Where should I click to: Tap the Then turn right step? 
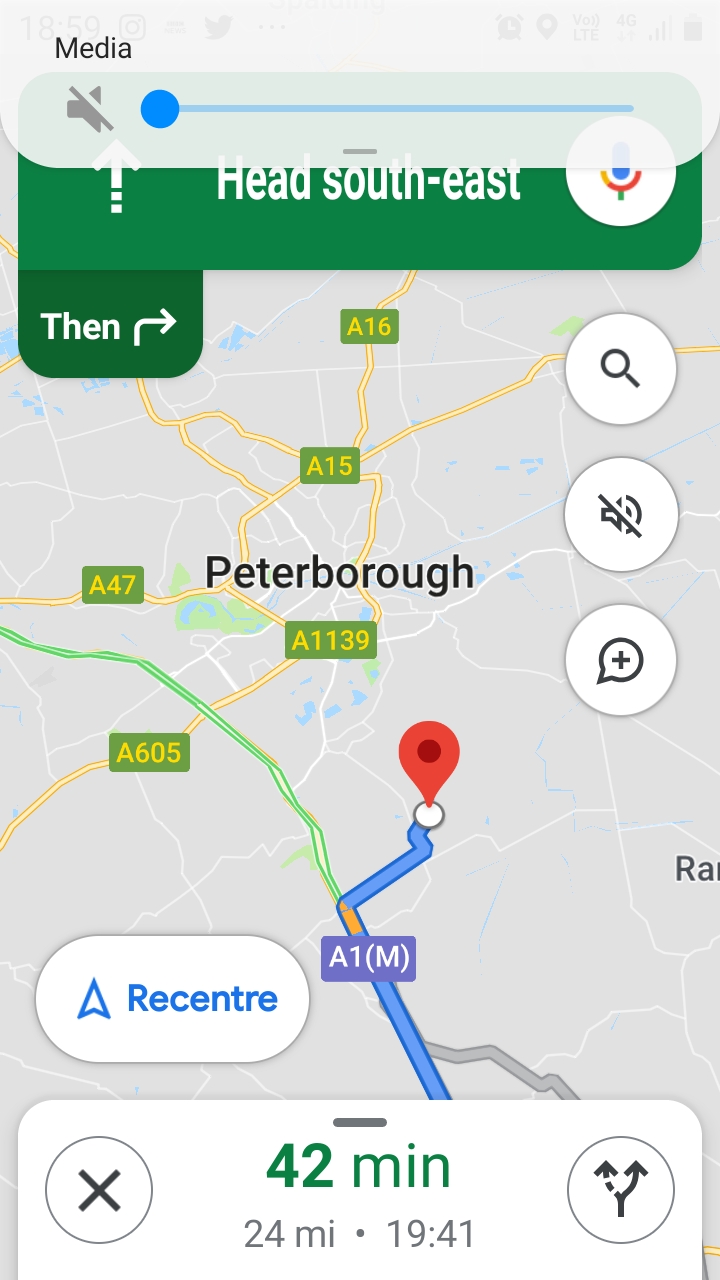coord(110,324)
